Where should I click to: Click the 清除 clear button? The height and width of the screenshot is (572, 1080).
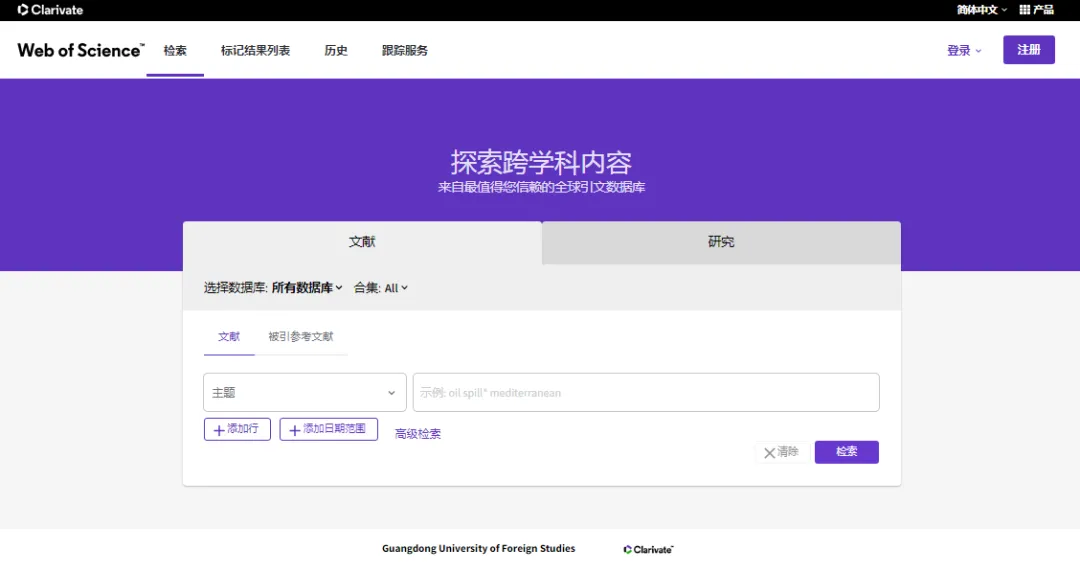pos(782,452)
